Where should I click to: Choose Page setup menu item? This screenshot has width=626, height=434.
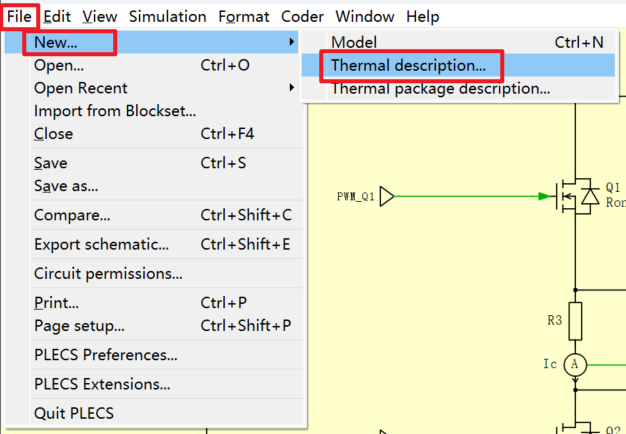79,325
